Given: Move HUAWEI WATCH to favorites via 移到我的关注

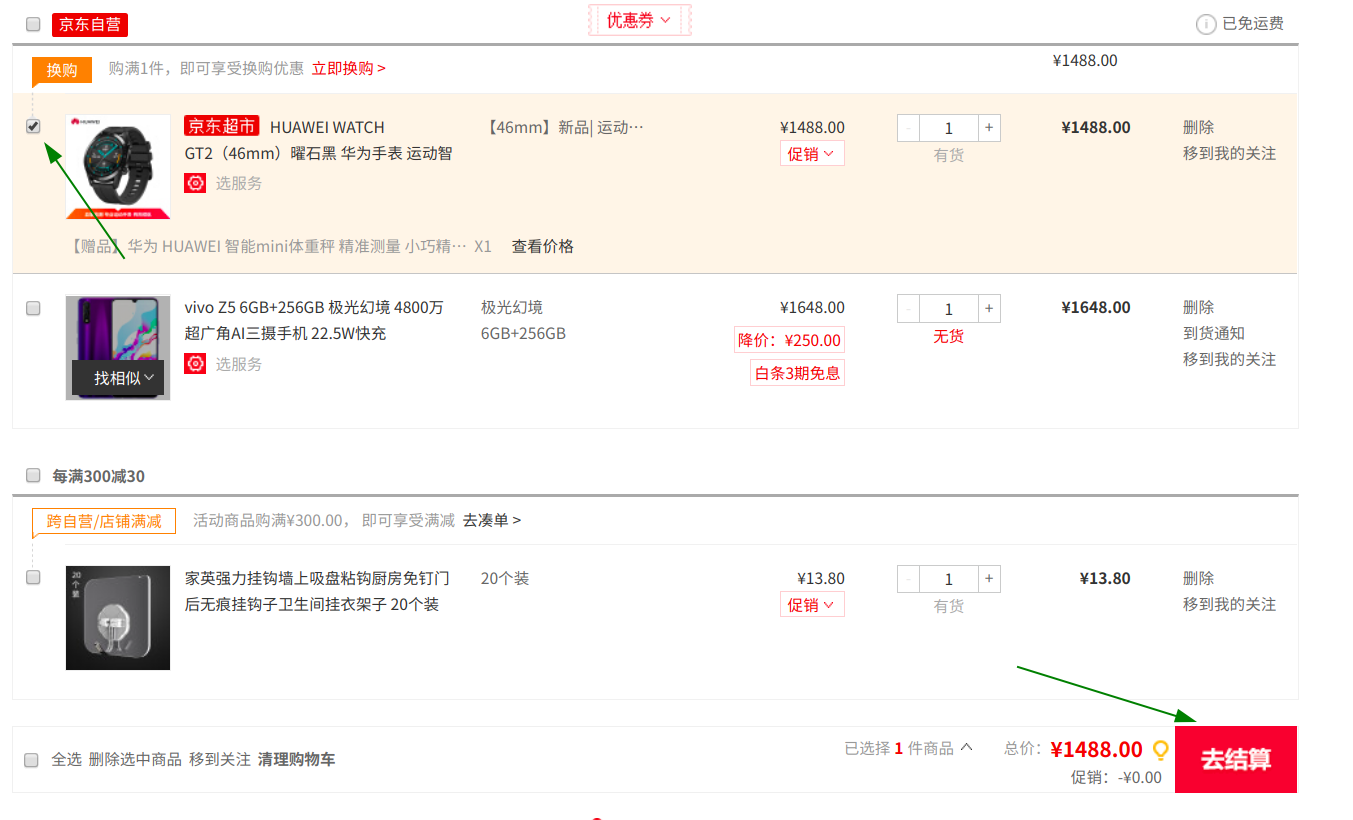Looking at the screenshot, I should pos(1229,153).
